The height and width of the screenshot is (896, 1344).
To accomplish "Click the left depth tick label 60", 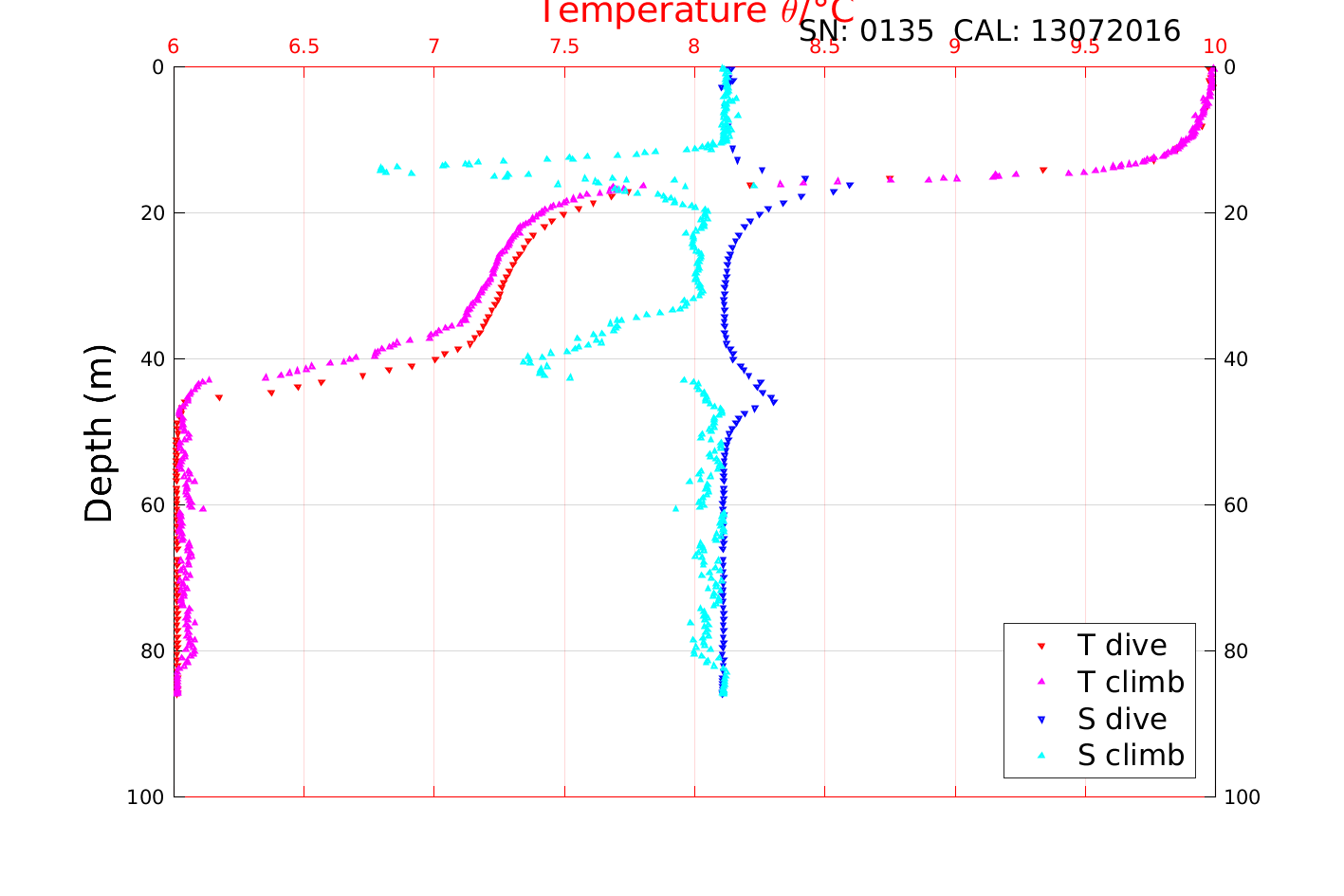I will [152, 505].
